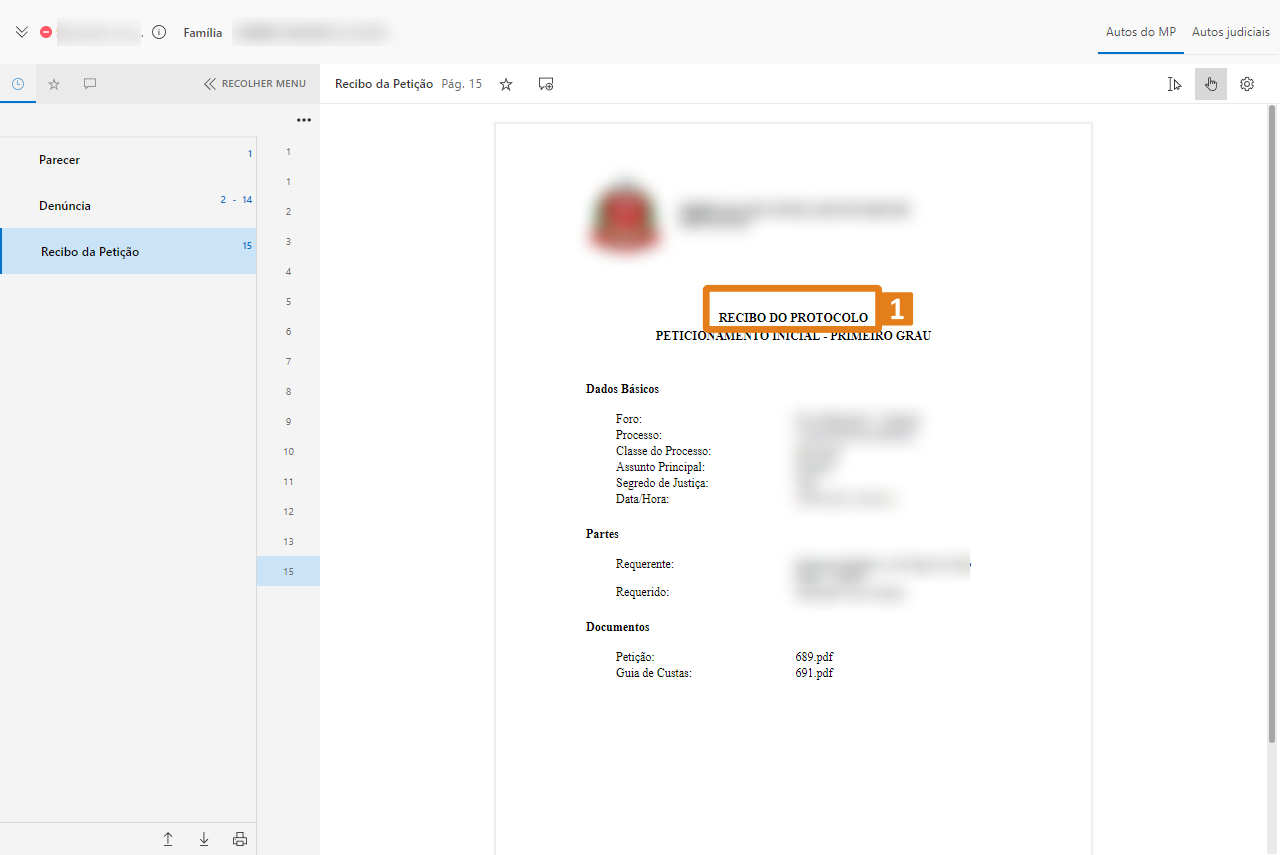Open the Denúncia document in list
The image size is (1280, 855).
[65, 206]
